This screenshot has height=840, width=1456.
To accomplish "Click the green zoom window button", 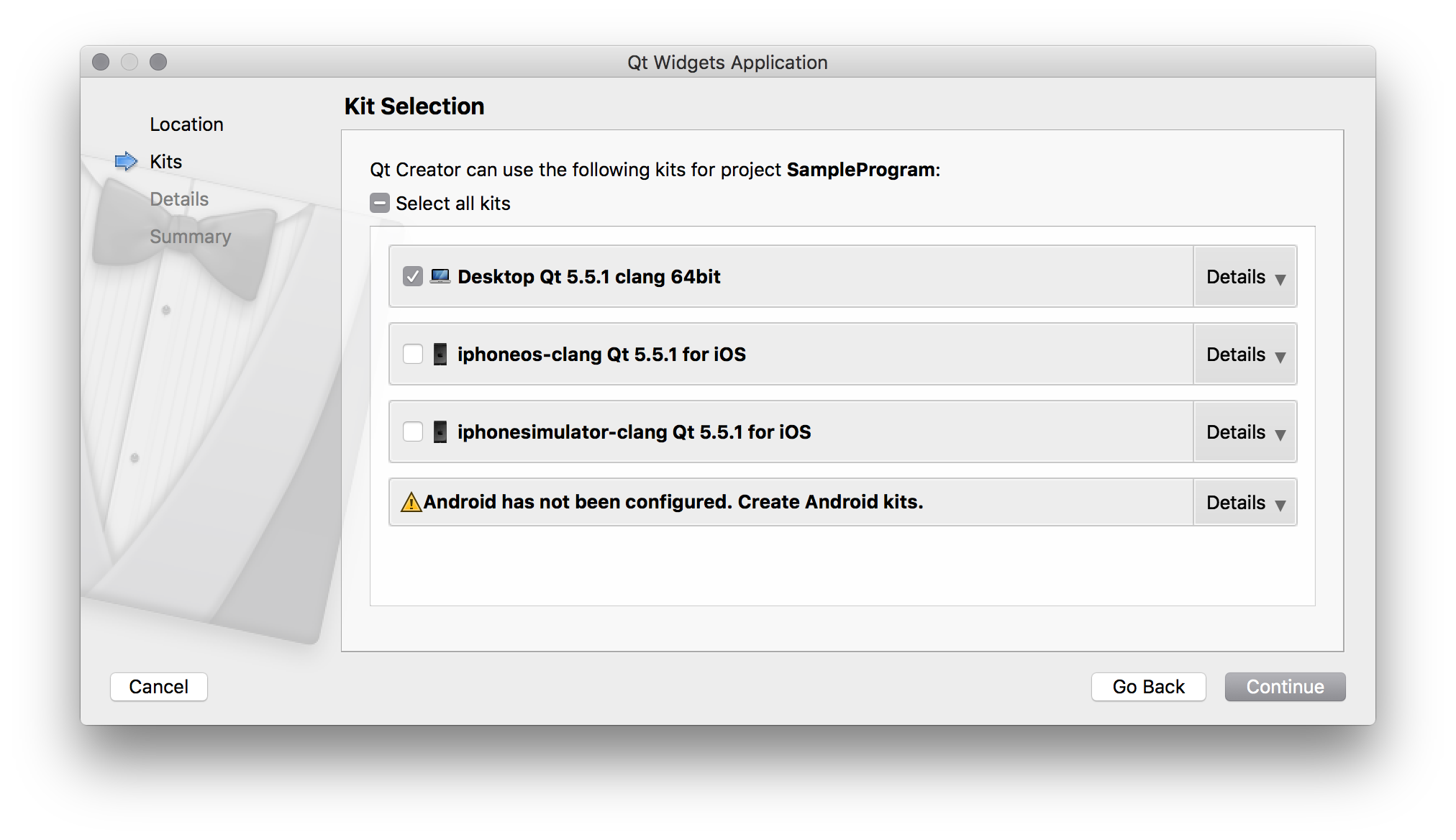I will 158,62.
